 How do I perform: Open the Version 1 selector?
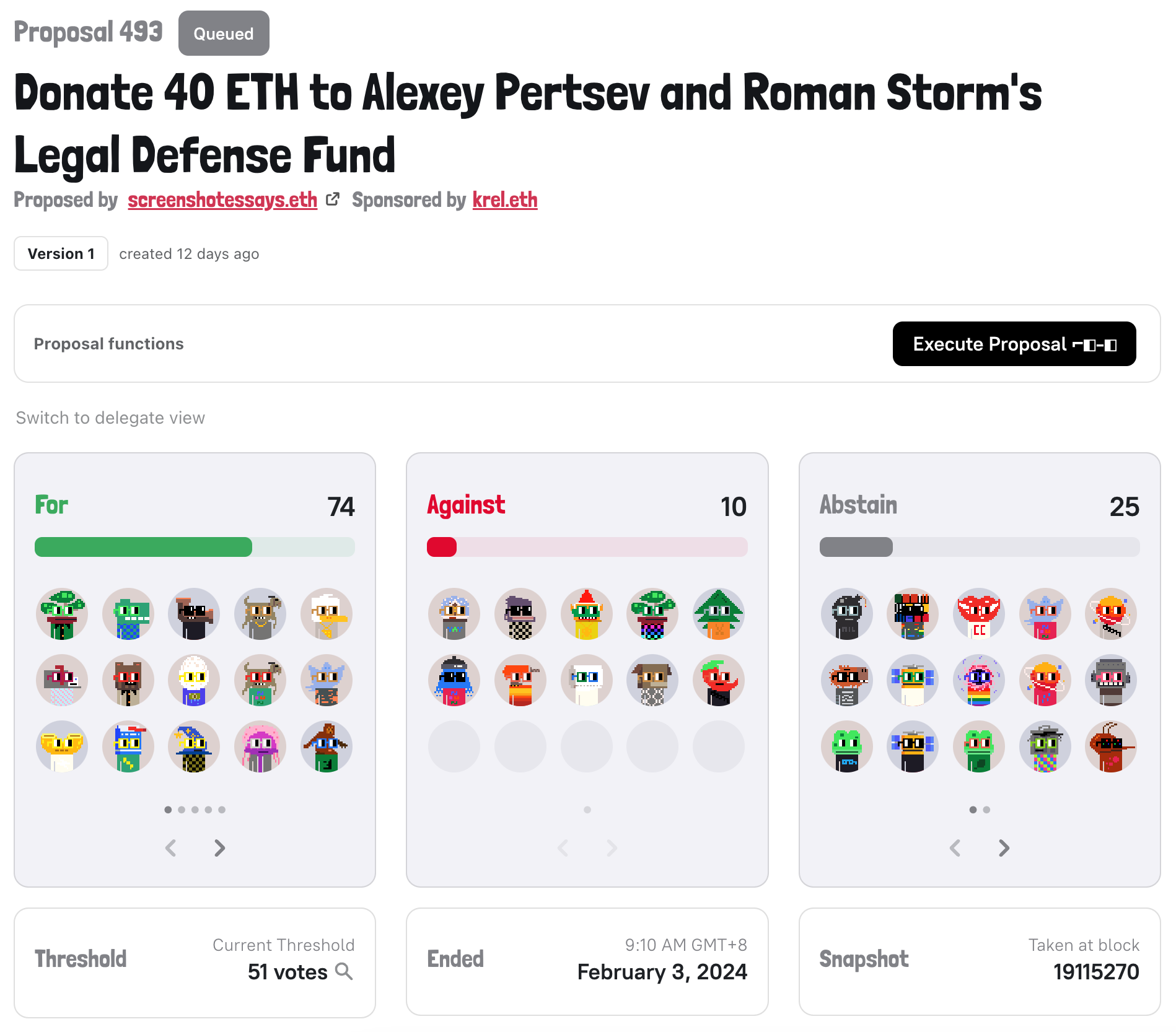tap(61, 254)
